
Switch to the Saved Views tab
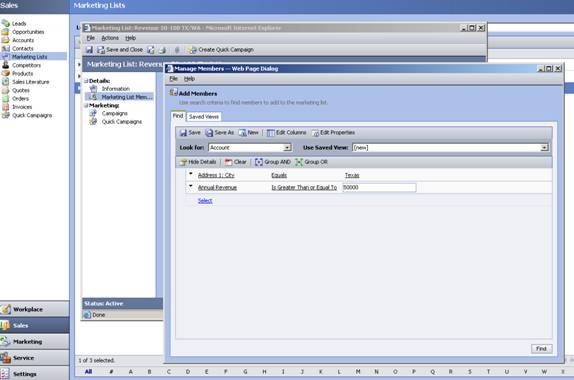pos(204,116)
